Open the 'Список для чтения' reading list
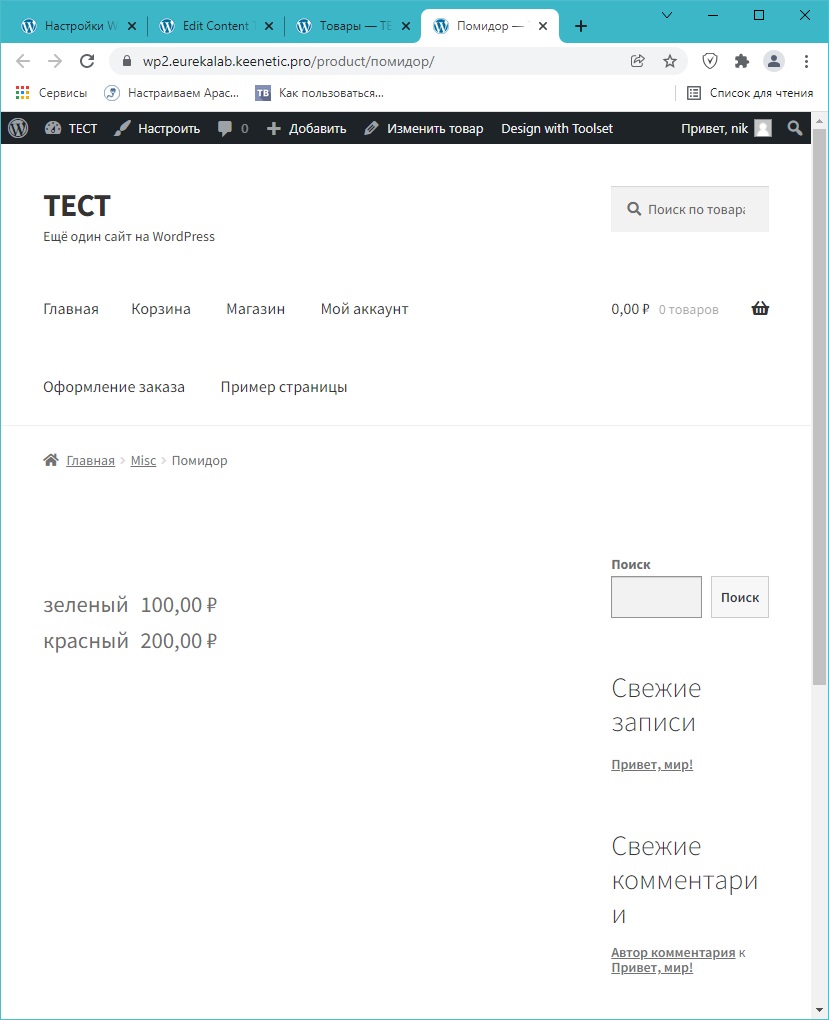 point(750,93)
